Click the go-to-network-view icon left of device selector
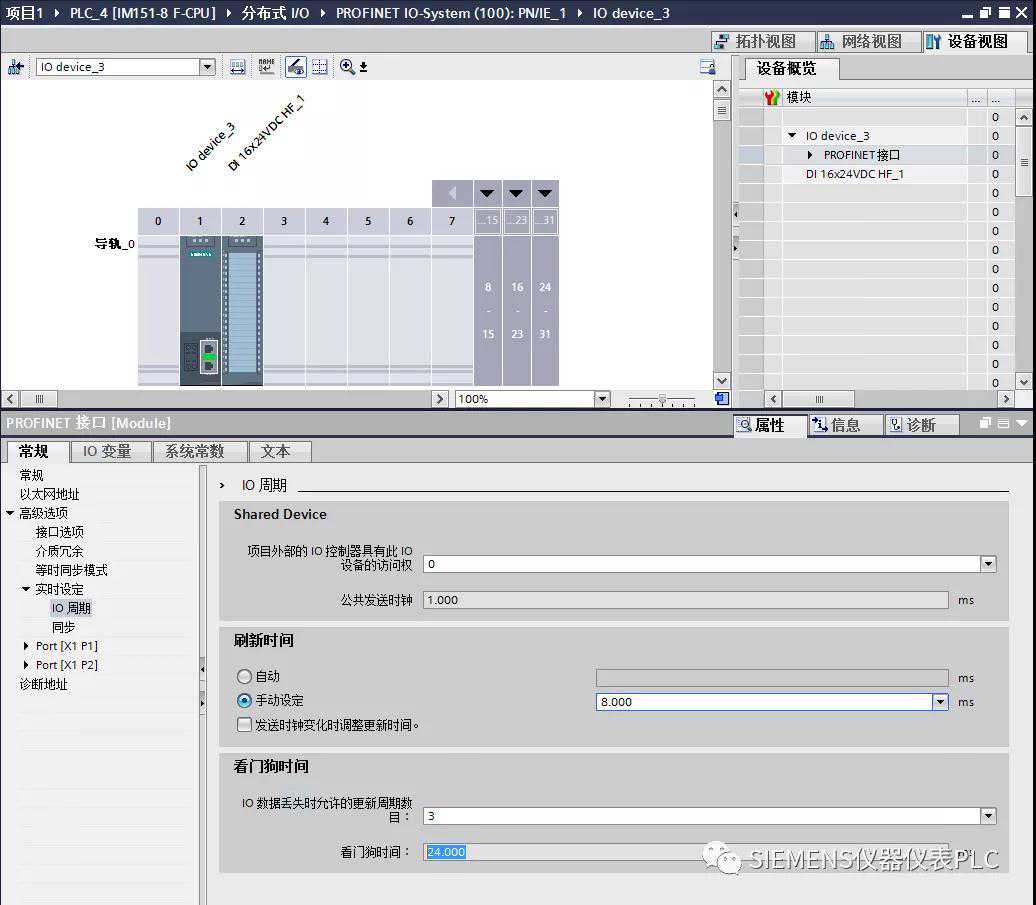The image size is (1036, 905). pyautogui.click(x=15, y=67)
